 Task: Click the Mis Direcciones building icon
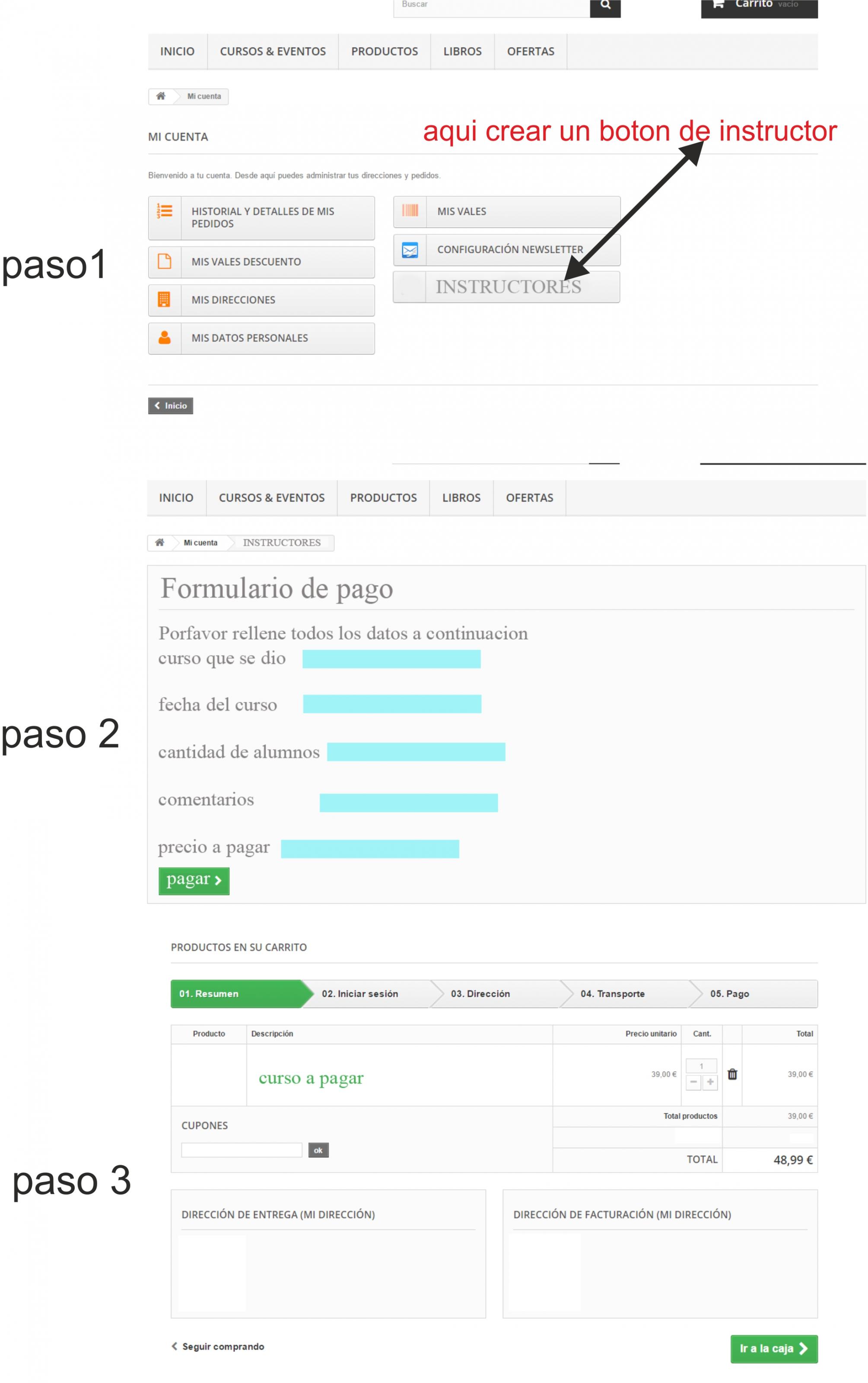(x=165, y=300)
